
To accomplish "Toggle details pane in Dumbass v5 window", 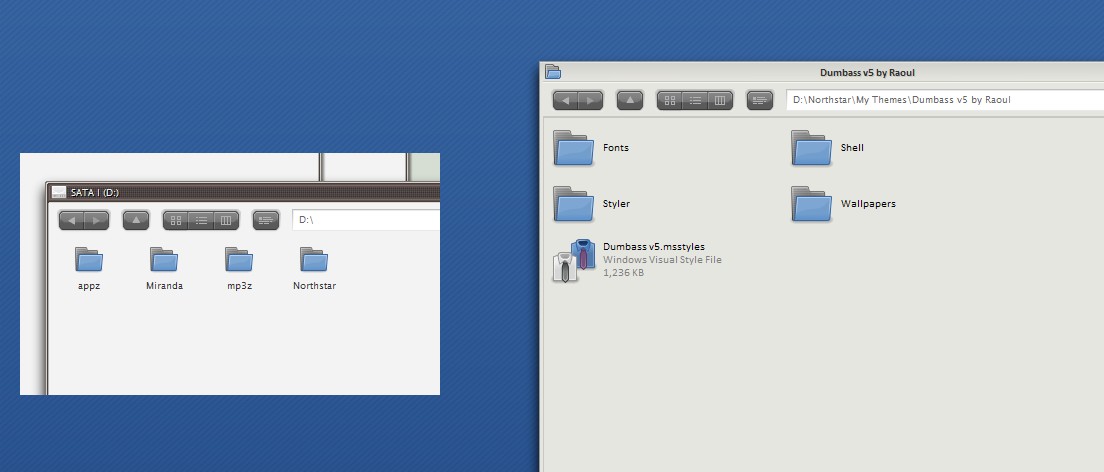I will pos(760,100).
